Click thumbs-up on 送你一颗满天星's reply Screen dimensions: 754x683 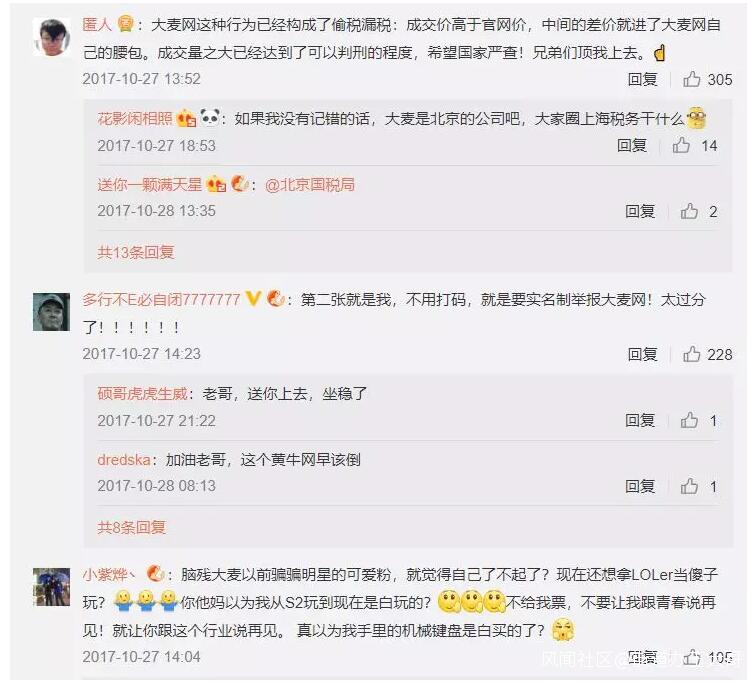[x=689, y=211]
